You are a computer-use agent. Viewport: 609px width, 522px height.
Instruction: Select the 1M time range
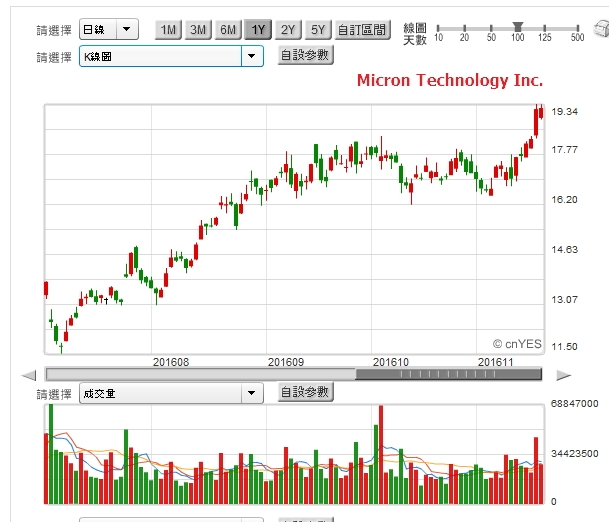[168, 30]
